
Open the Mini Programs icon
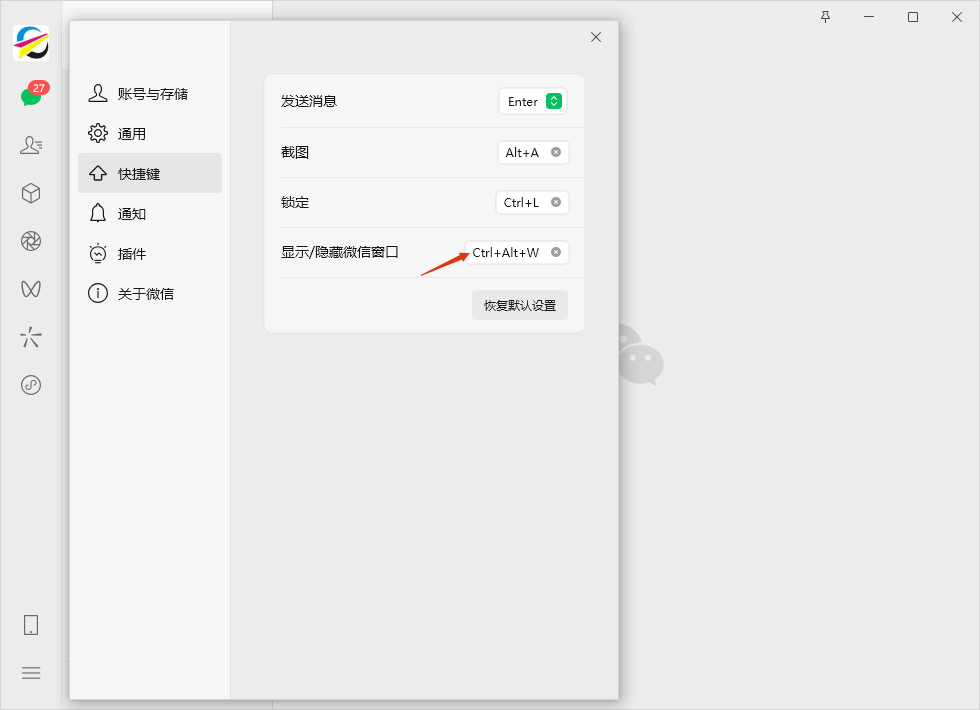pyautogui.click(x=31, y=385)
